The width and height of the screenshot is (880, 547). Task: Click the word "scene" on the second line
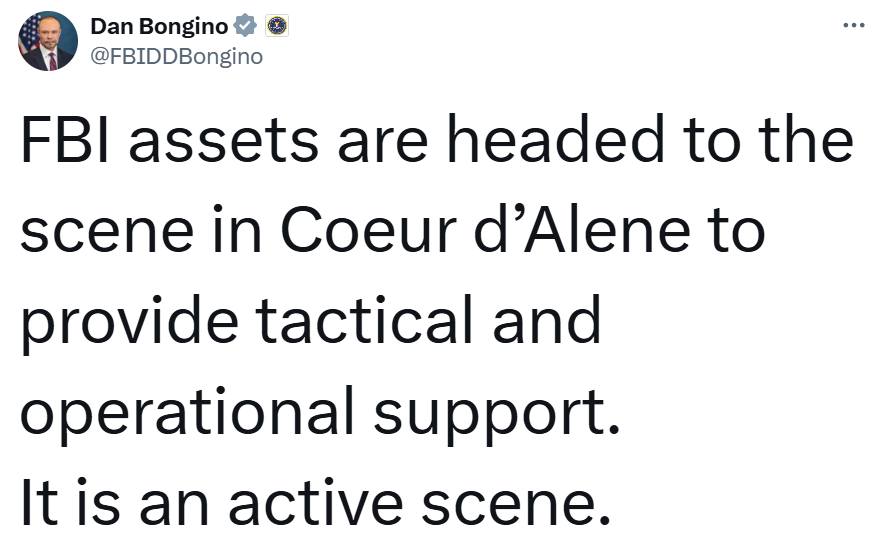pos(107,232)
